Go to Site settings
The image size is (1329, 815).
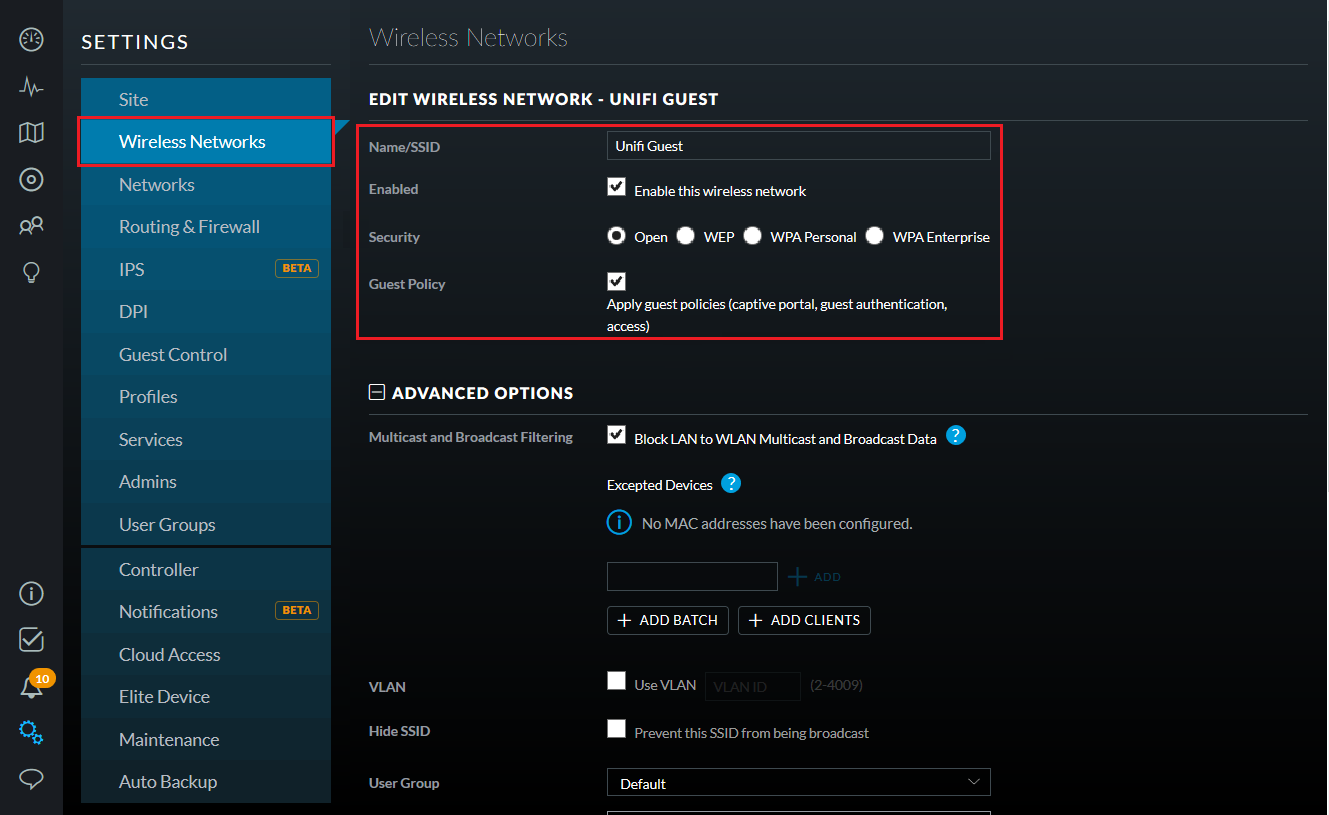tap(206, 99)
